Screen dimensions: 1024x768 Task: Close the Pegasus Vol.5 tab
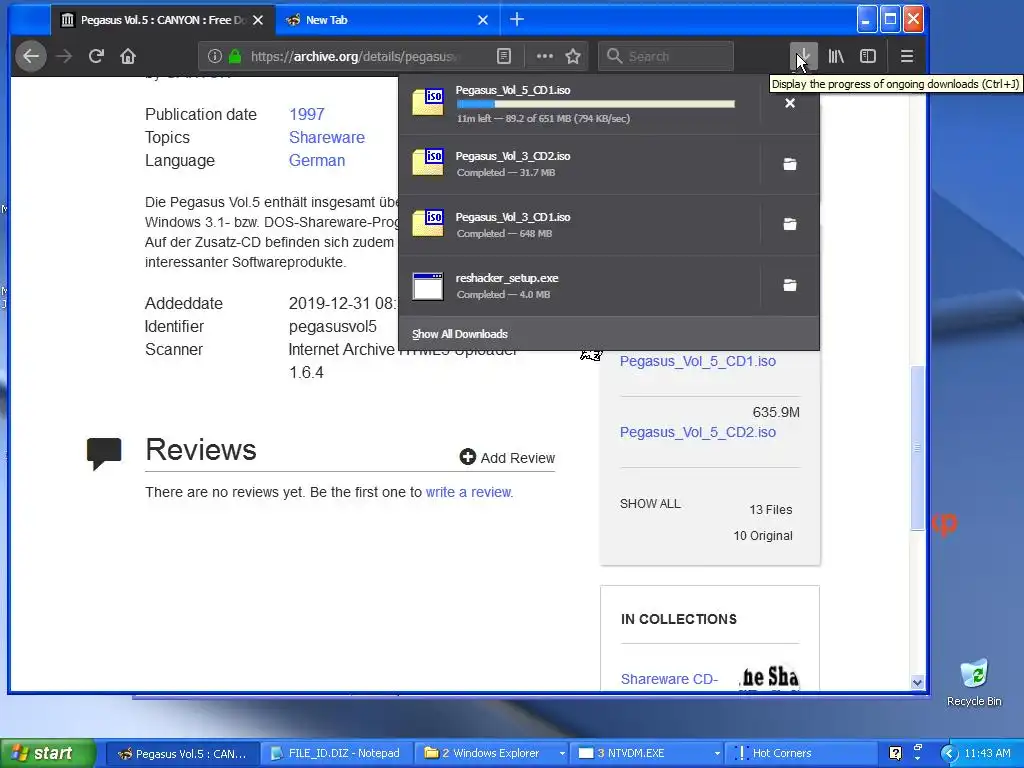point(258,20)
